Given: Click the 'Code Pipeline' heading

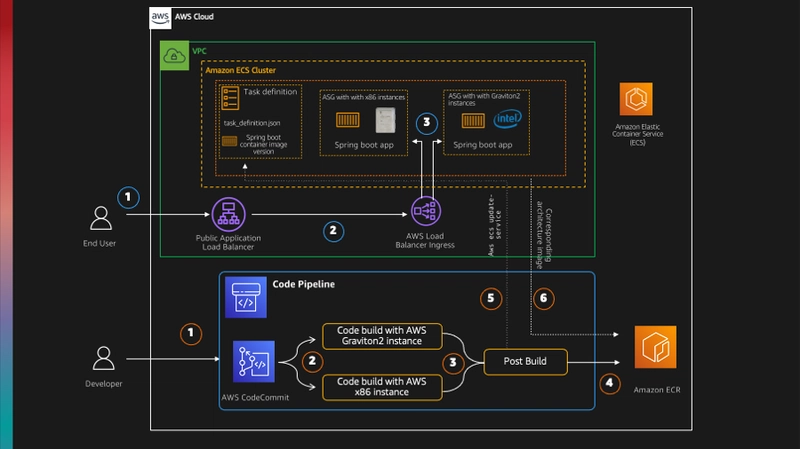Looking at the screenshot, I should [304, 284].
